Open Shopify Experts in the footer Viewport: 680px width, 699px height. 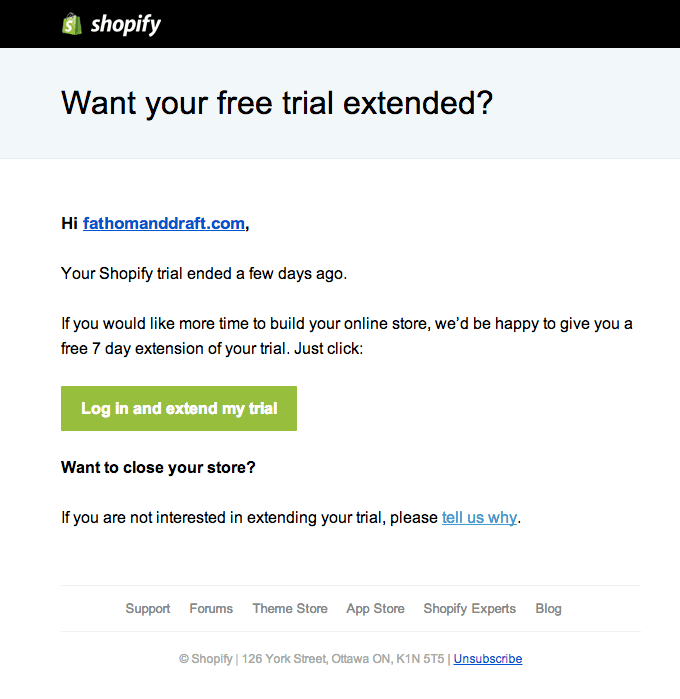coord(470,608)
